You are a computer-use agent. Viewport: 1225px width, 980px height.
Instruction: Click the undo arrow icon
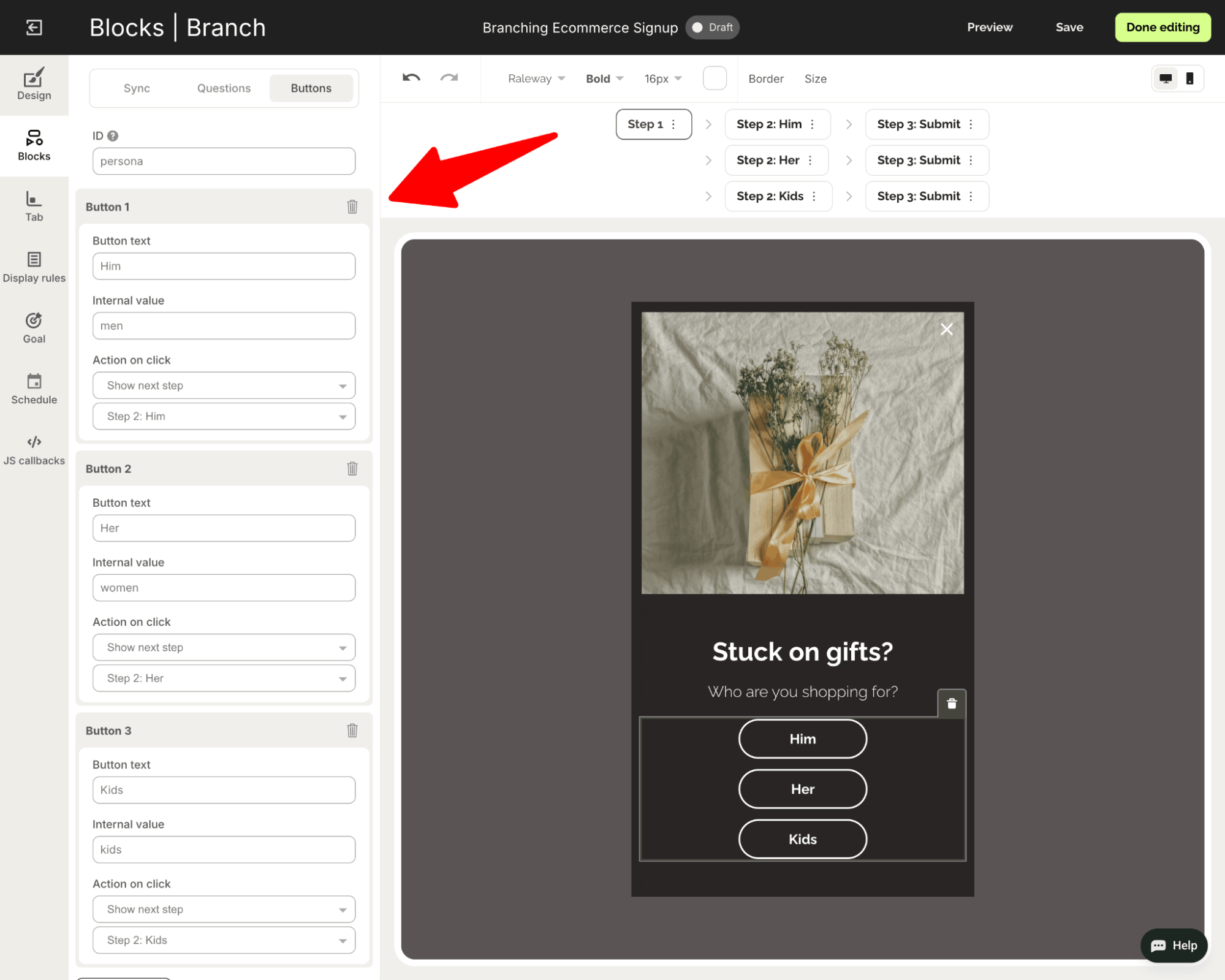(411, 78)
